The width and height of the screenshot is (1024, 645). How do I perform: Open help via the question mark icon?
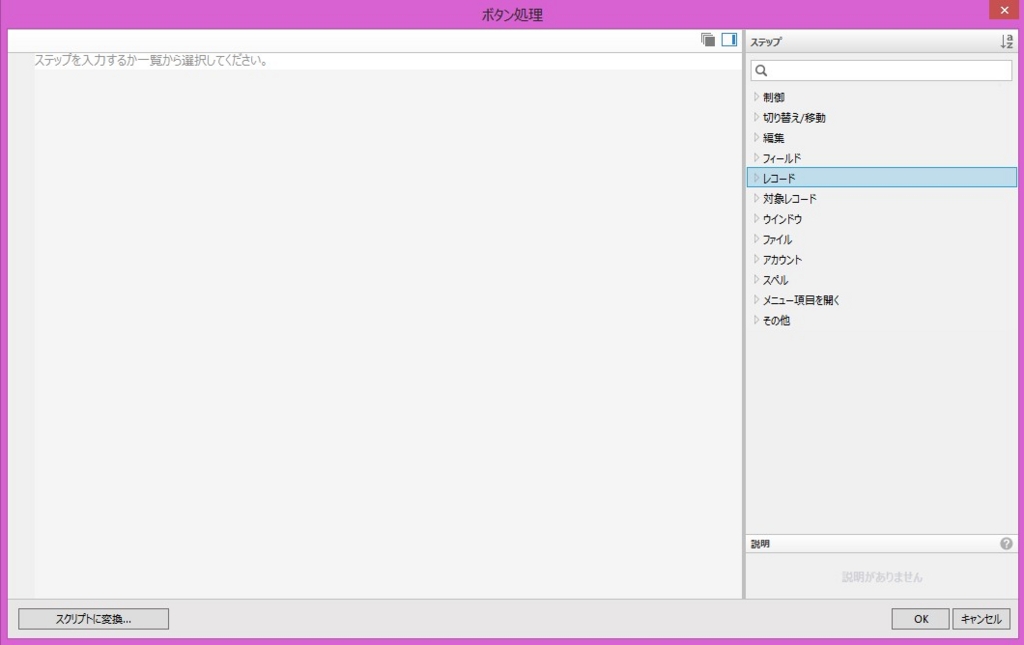(1006, 543)
